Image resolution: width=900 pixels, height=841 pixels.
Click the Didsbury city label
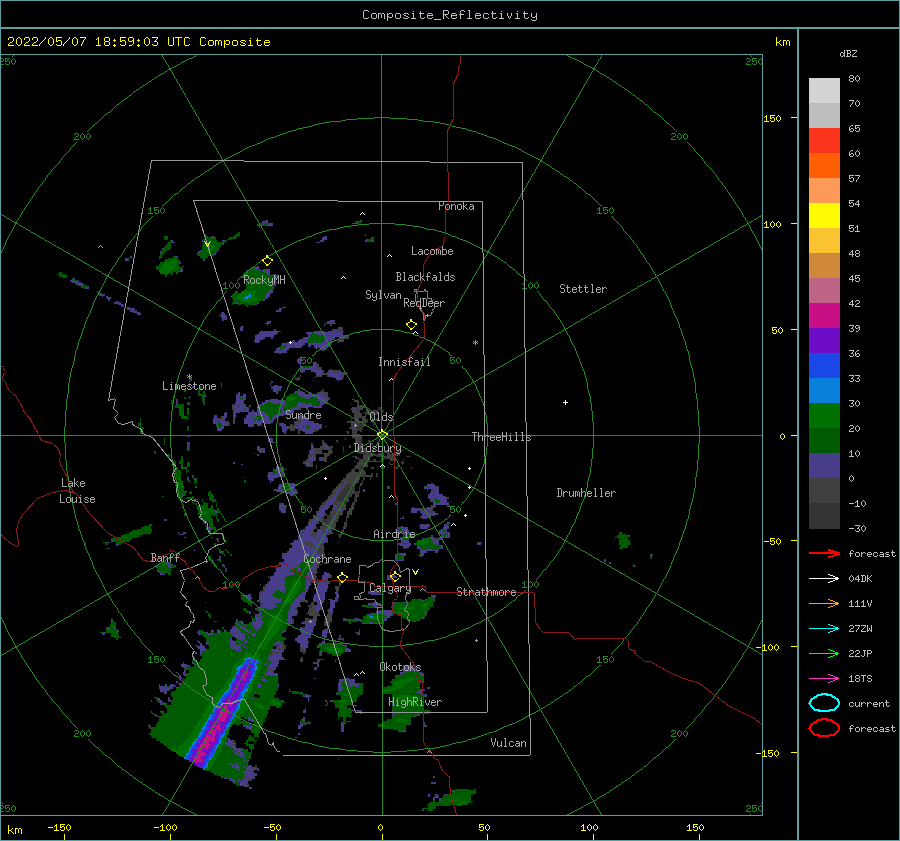[377, 448]
